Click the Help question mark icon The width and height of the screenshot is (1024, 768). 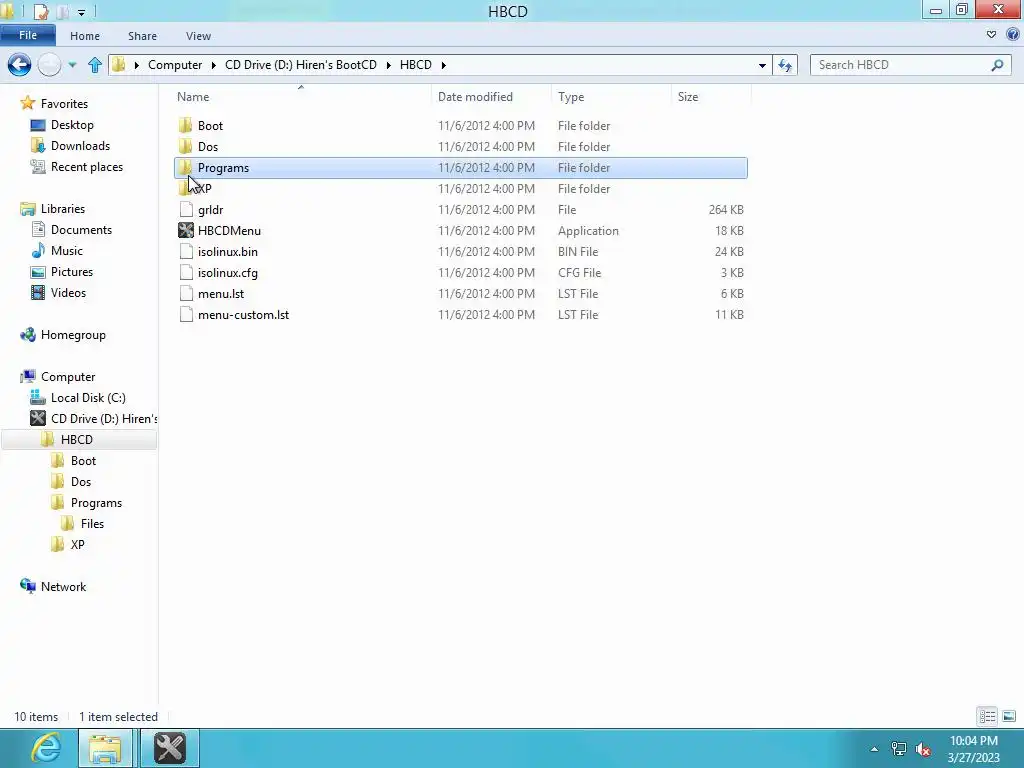pyautogui.click(x=1013, y=35)
